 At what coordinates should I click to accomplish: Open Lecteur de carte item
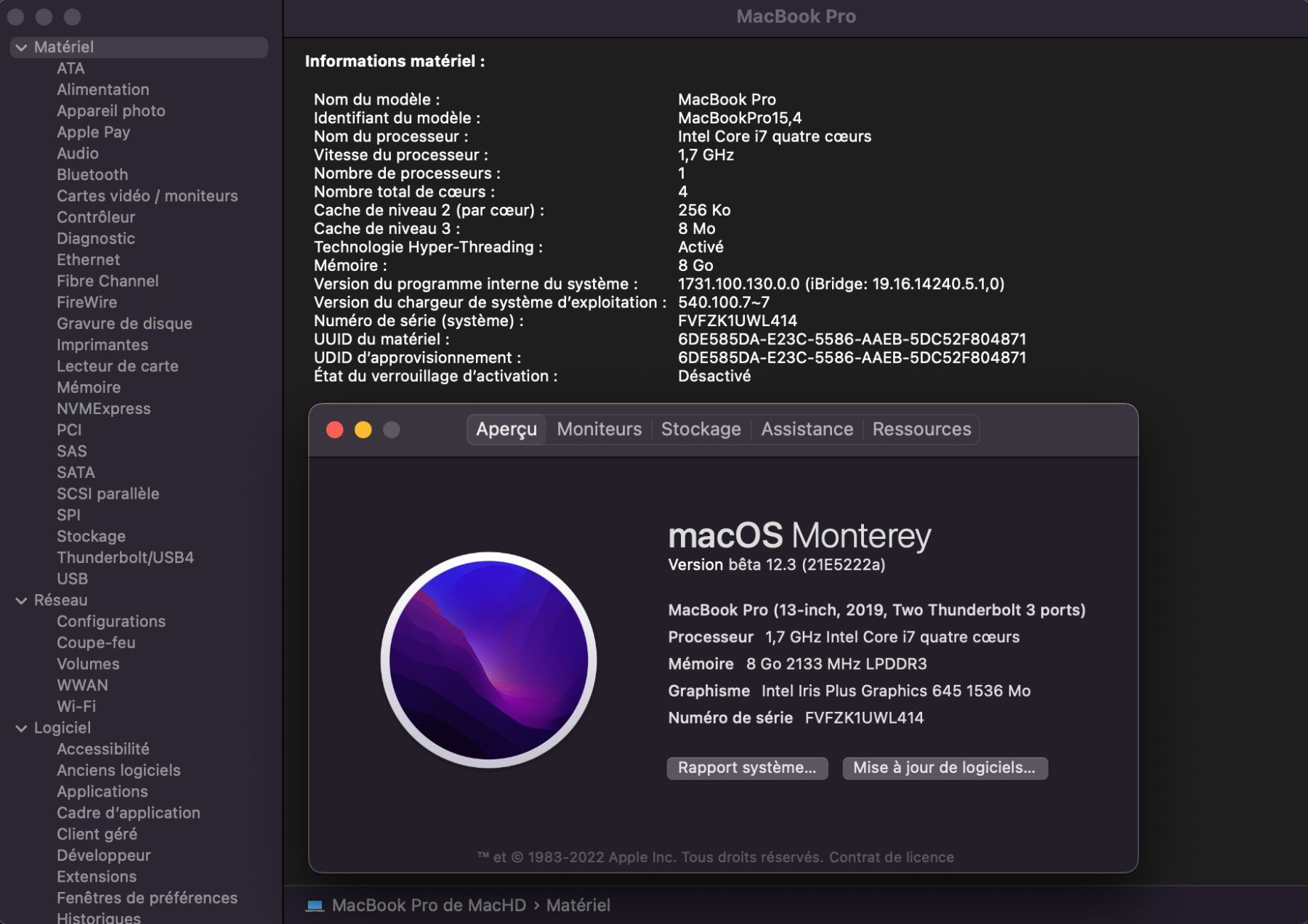click(118, 366)
